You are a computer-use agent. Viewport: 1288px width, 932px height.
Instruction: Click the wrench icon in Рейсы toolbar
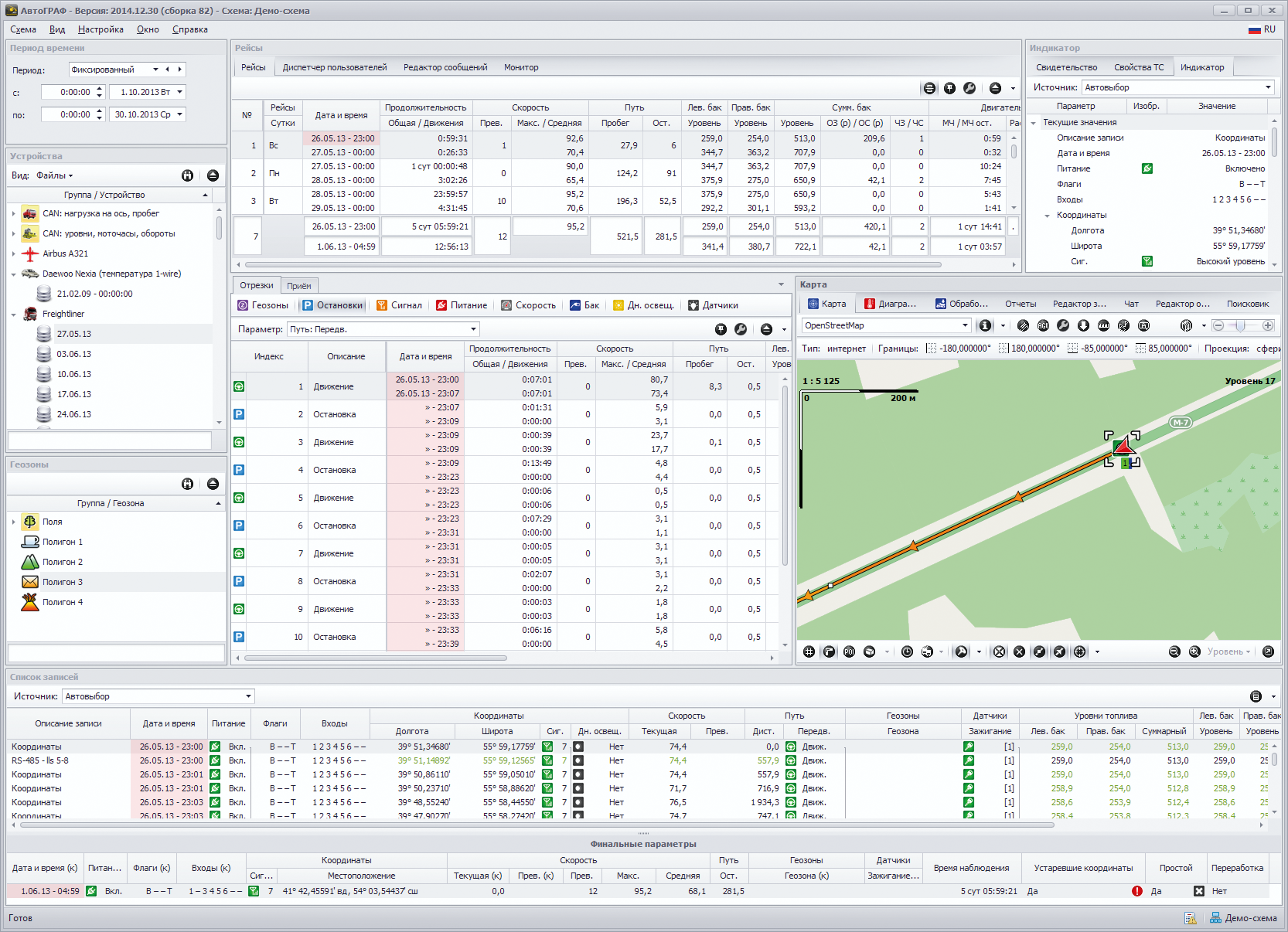pyautogui.click(x=969, y=88)
